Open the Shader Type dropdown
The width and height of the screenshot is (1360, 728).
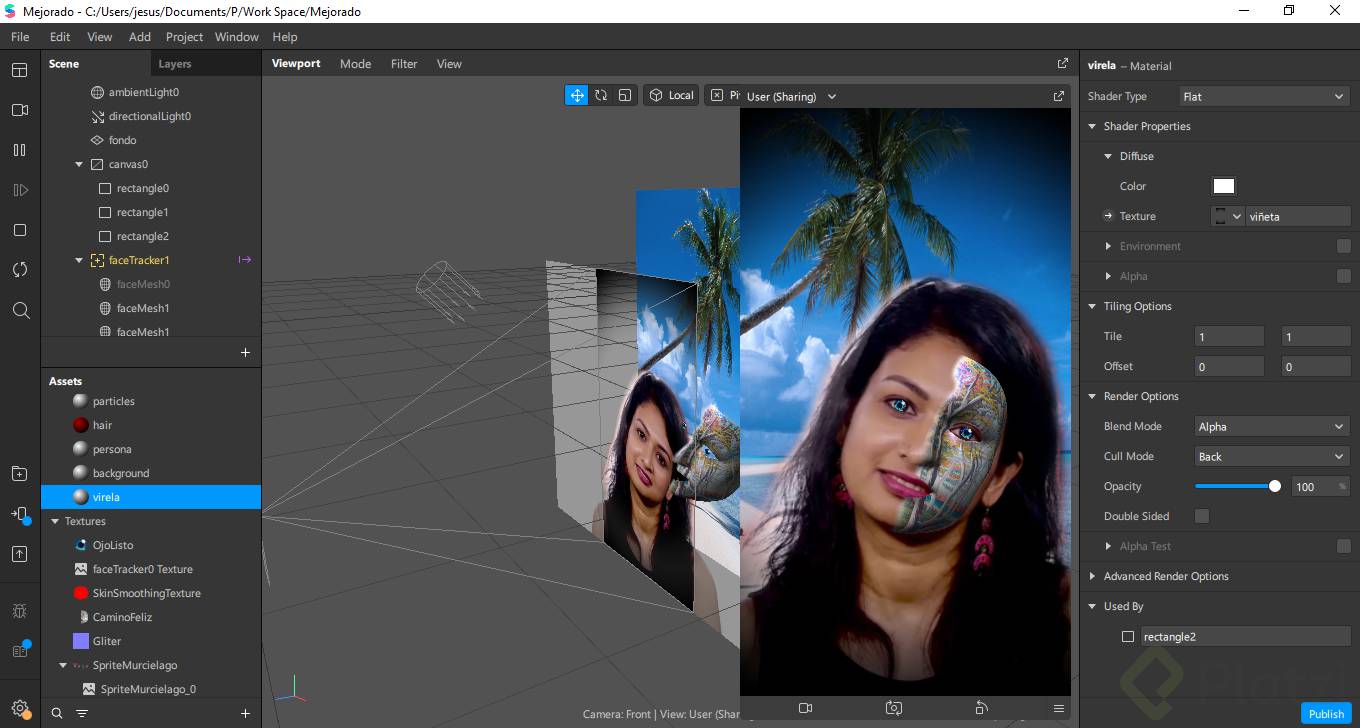(x=1264, y=96)
